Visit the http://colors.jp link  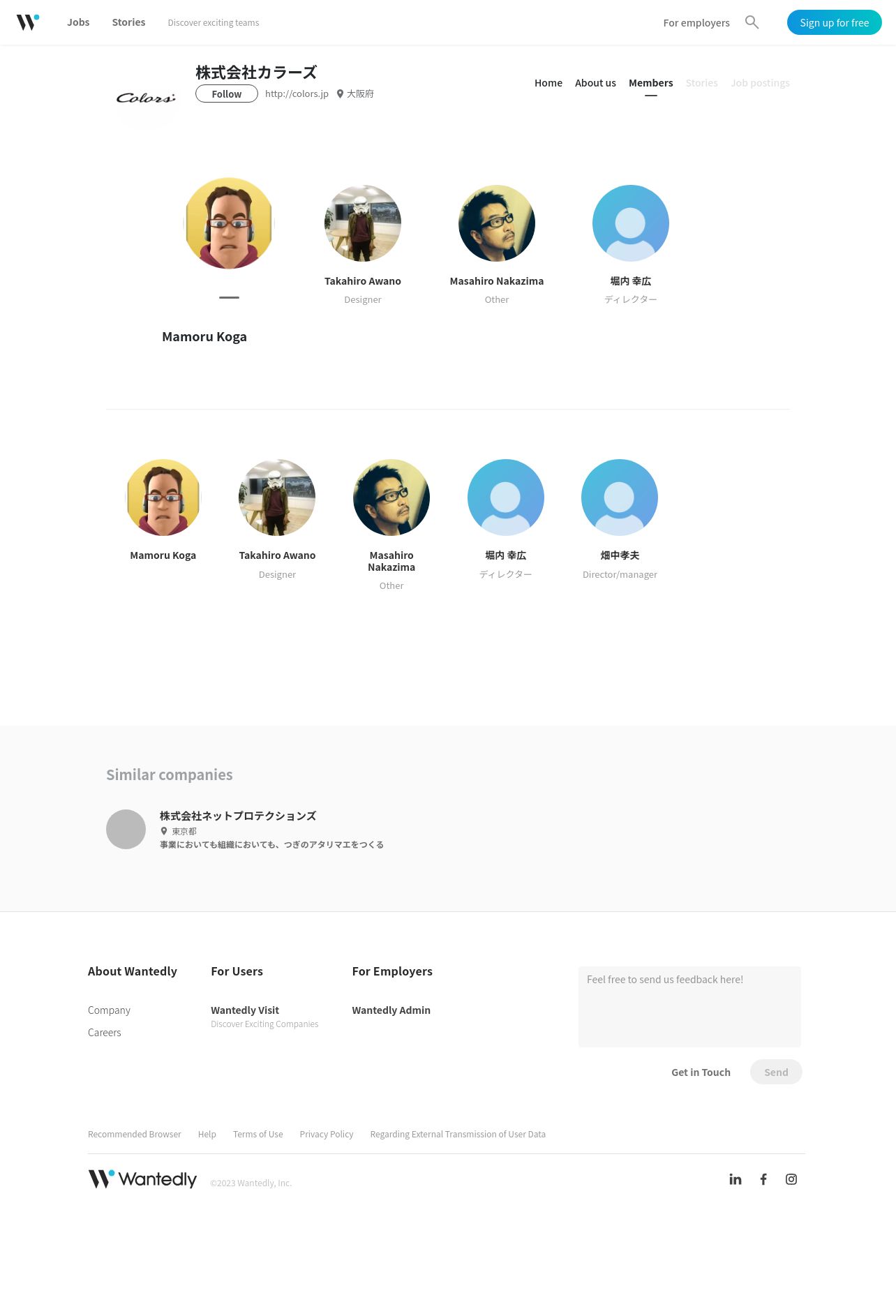[x=297, y=94]
